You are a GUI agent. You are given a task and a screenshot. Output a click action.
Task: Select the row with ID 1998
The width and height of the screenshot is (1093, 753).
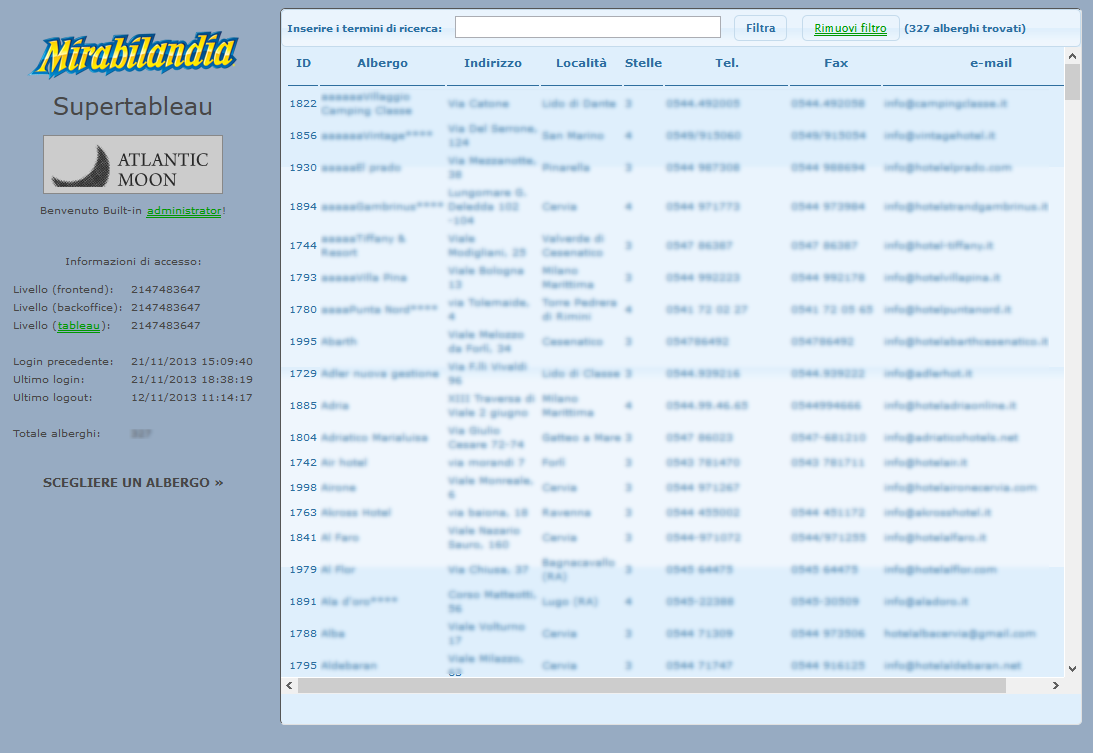(675, 487)
